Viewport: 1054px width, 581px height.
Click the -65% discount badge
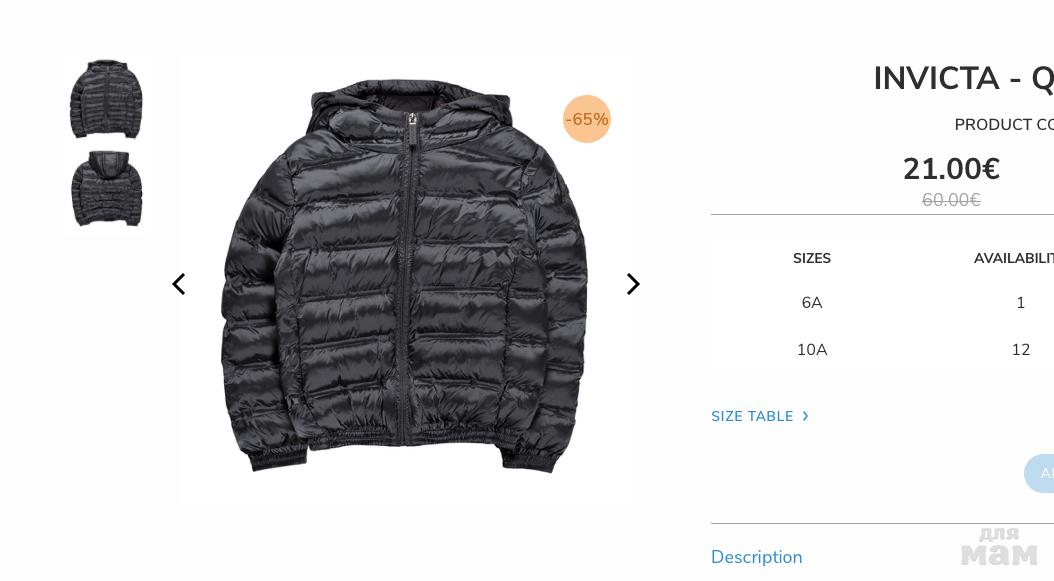click(x=587, y=119)
